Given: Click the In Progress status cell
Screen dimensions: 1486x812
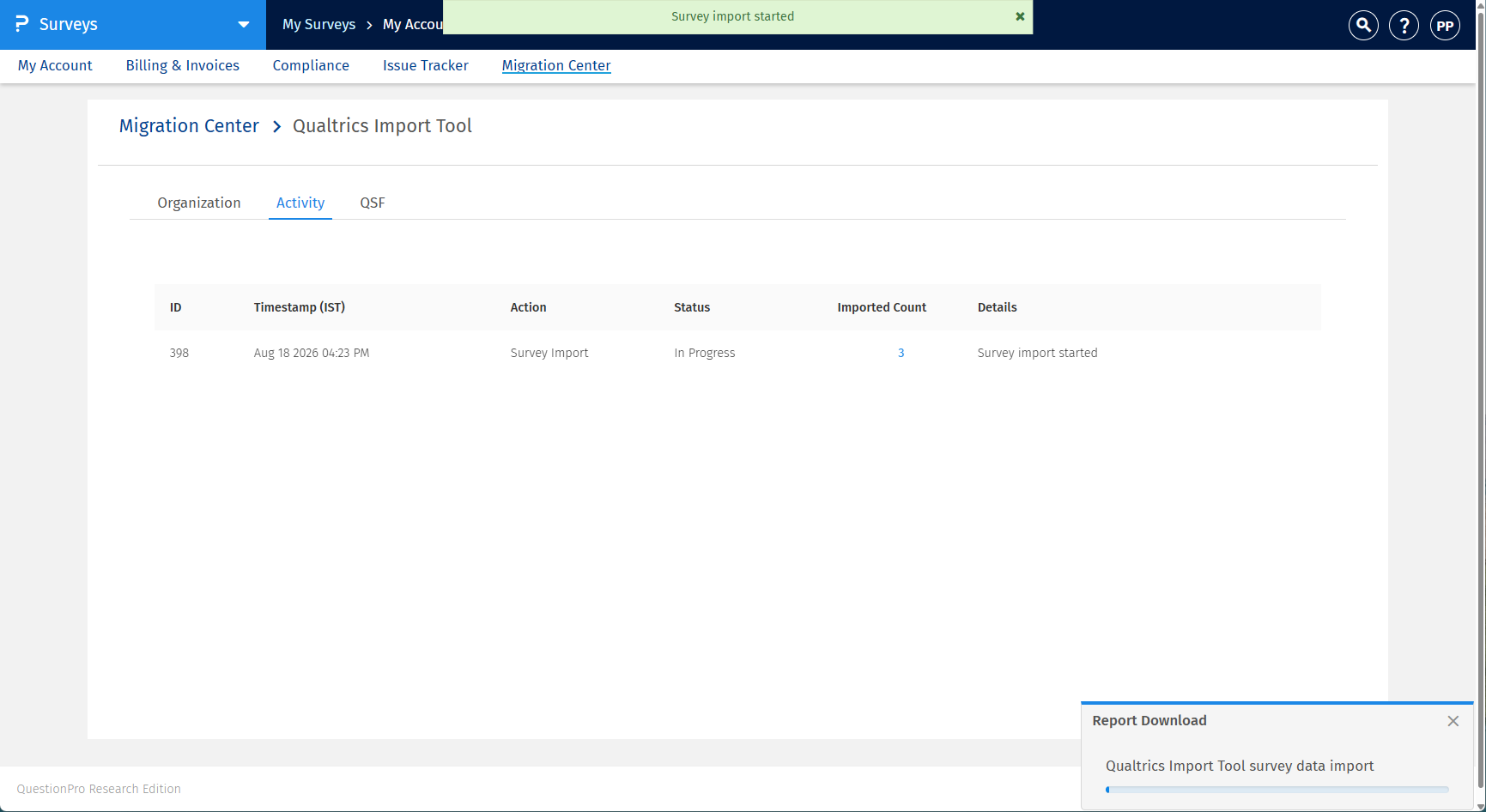Looking at the screenshot, I should 705,353.
